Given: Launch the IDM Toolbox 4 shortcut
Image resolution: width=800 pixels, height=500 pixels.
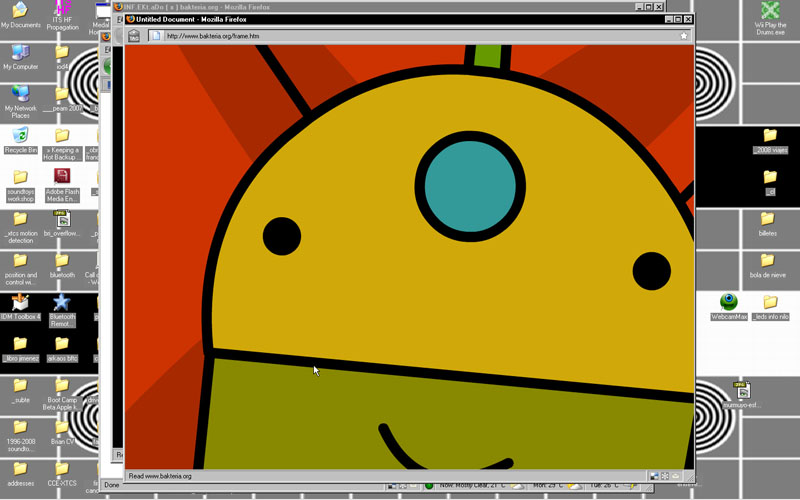Looking at the screenshot, I should click(20, 302).
